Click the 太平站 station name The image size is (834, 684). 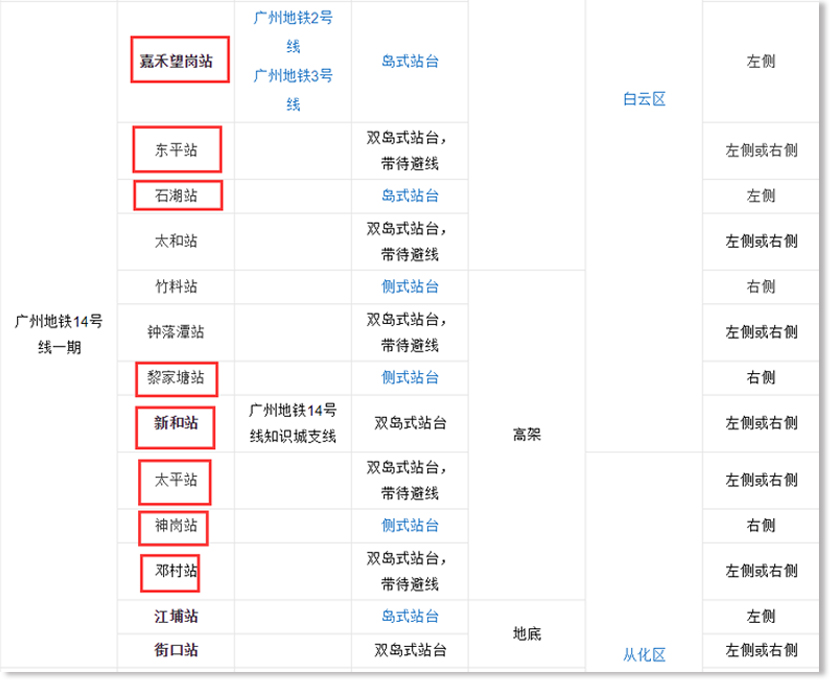(x=176, y=480)
